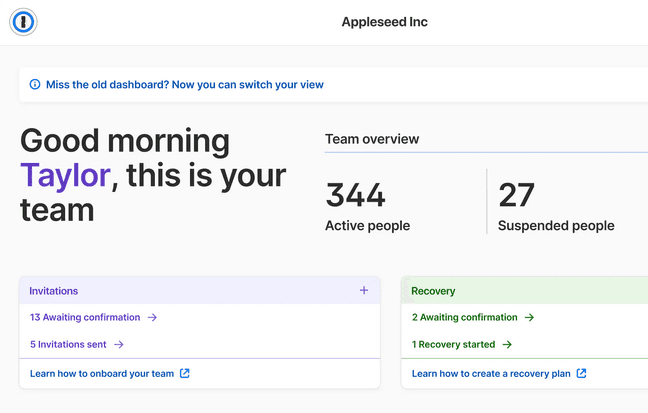
Task: Click the arrow beside 5 Invitations sent
Action: coord(119,344)
